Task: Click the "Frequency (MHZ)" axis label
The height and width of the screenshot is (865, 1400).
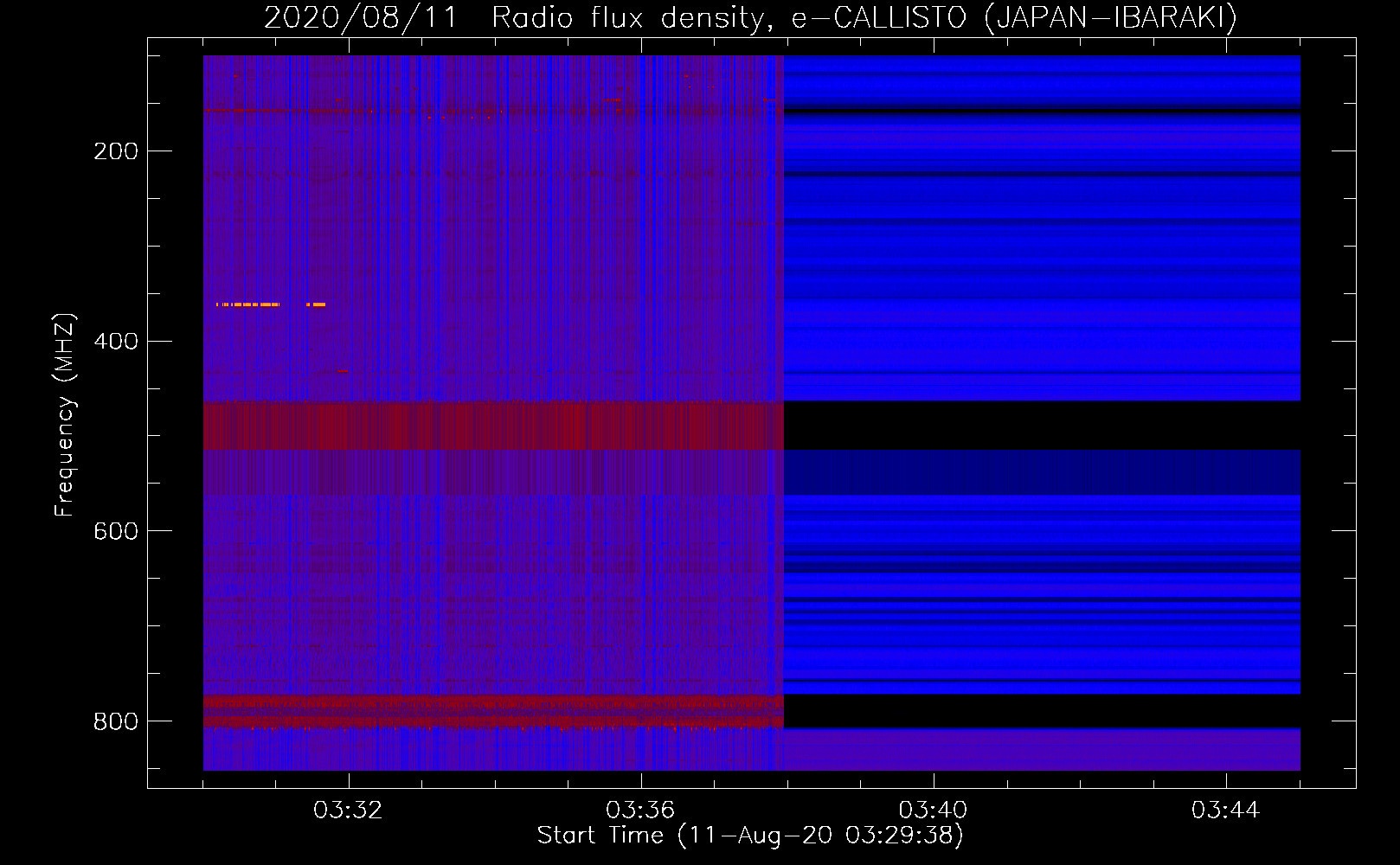Action: click(64, 415)
